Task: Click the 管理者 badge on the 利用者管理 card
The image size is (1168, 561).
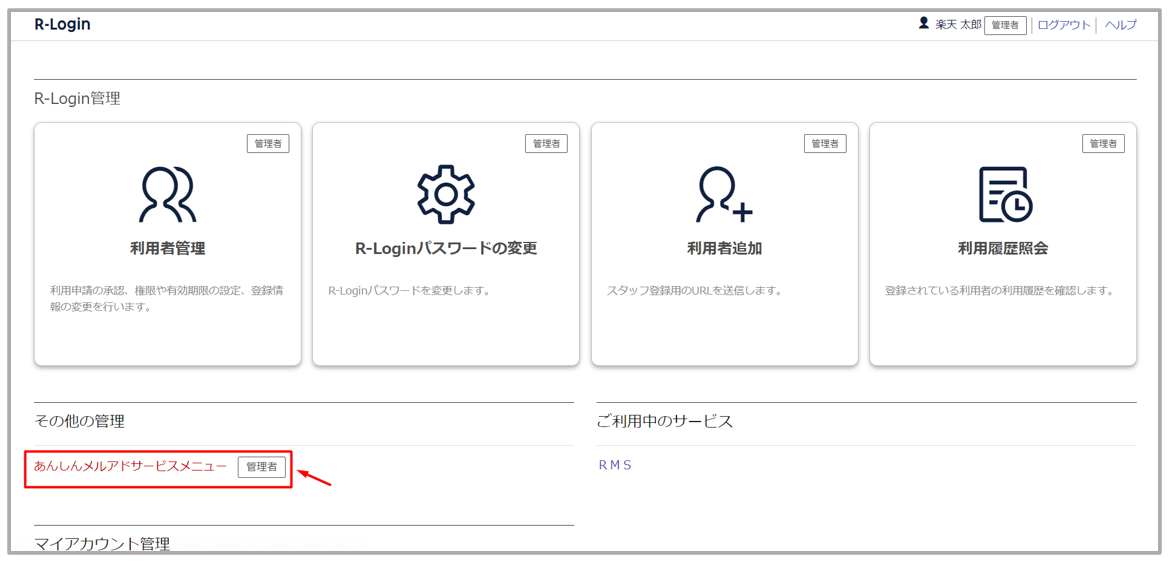Action: click(x=268, y=144)
